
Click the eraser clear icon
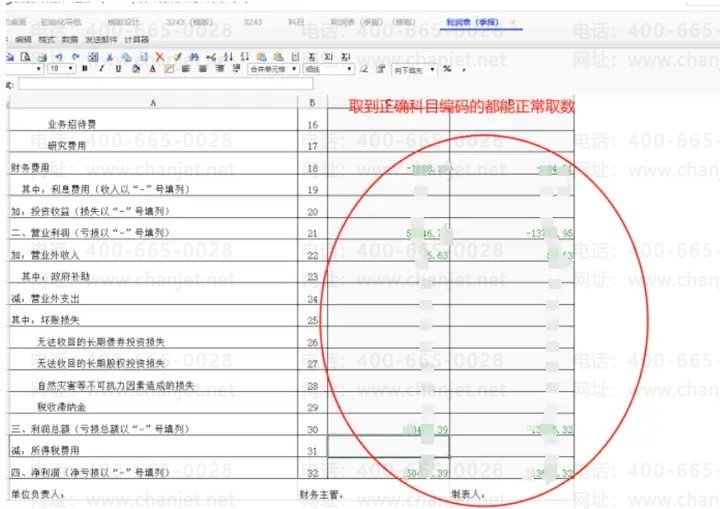[364, 69]
